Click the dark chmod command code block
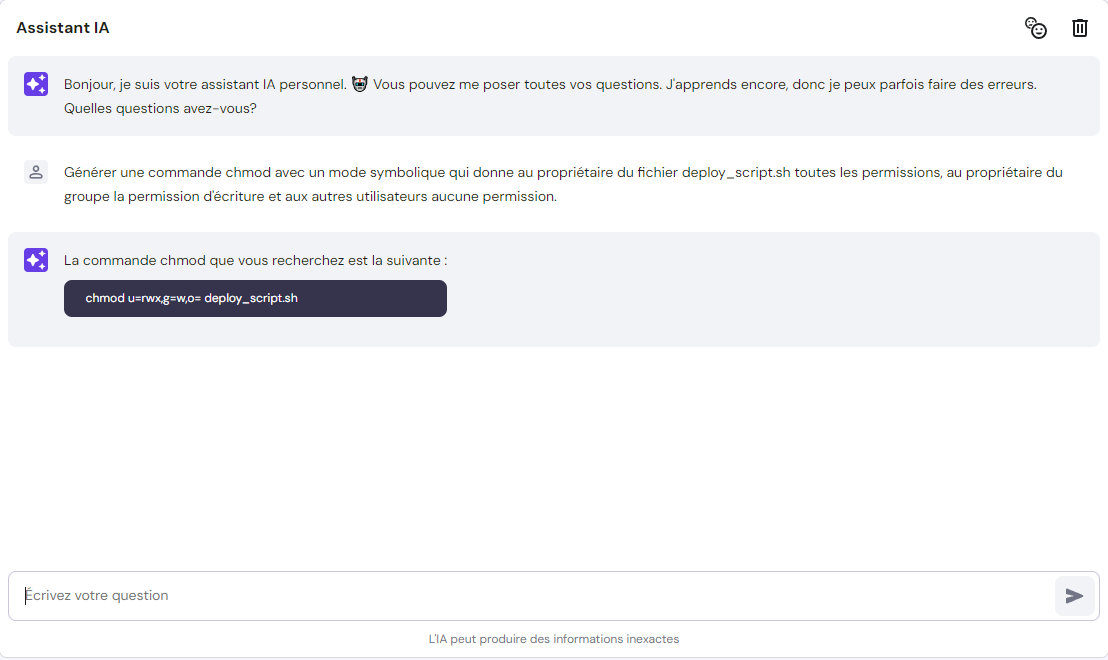This screenshot has height=660, width=1108. click(x=255, y=298)
